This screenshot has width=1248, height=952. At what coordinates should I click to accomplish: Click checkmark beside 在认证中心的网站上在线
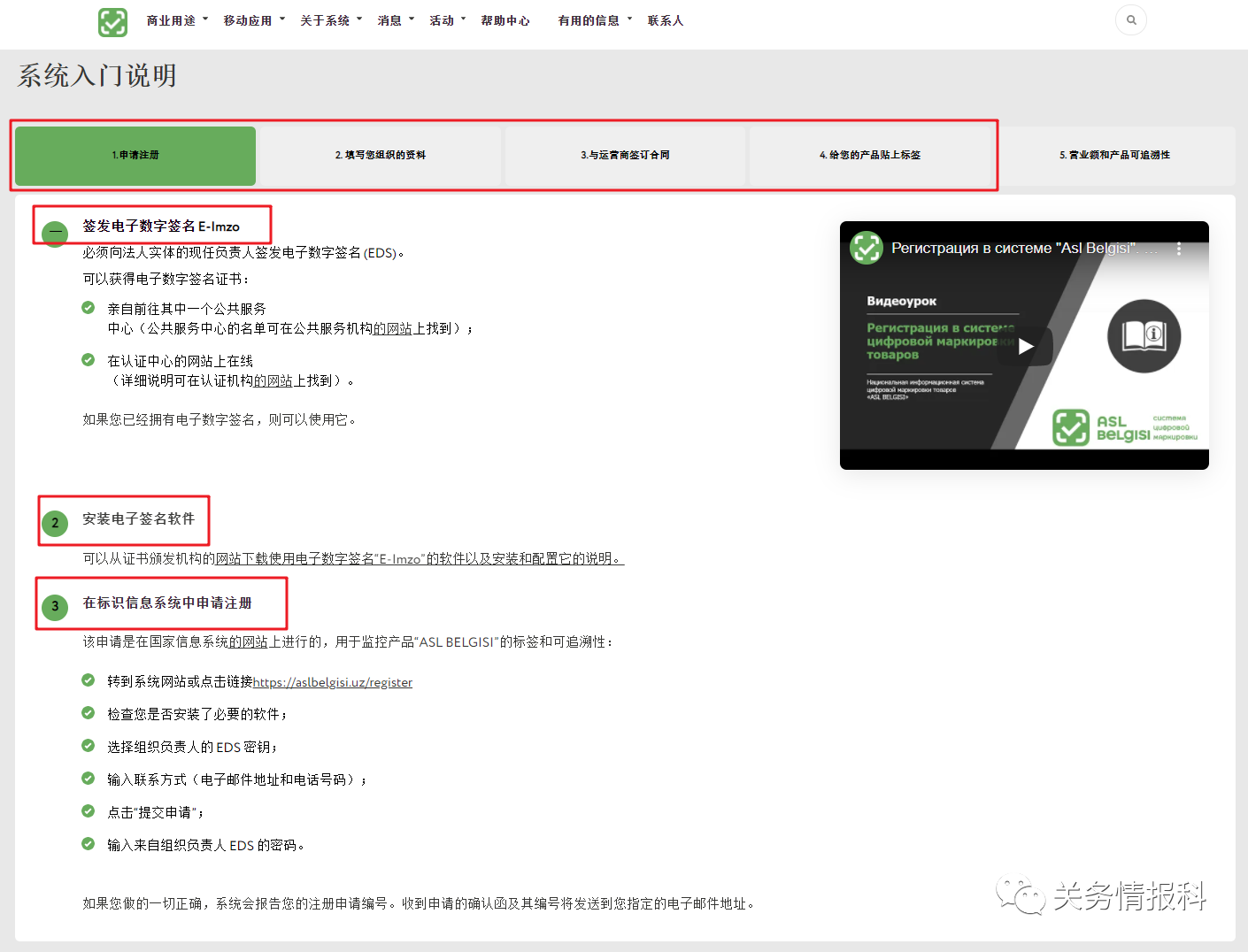coord(88,360)
